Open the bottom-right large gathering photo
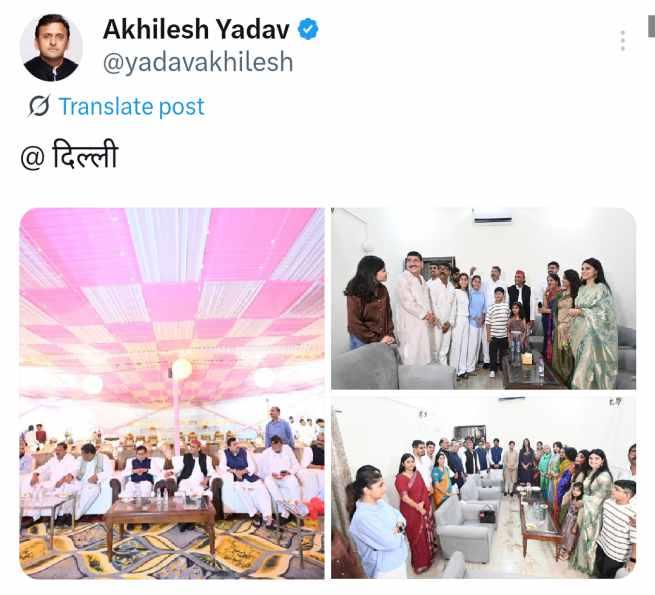Screen dimensions: 655x595 coord(483,488)
